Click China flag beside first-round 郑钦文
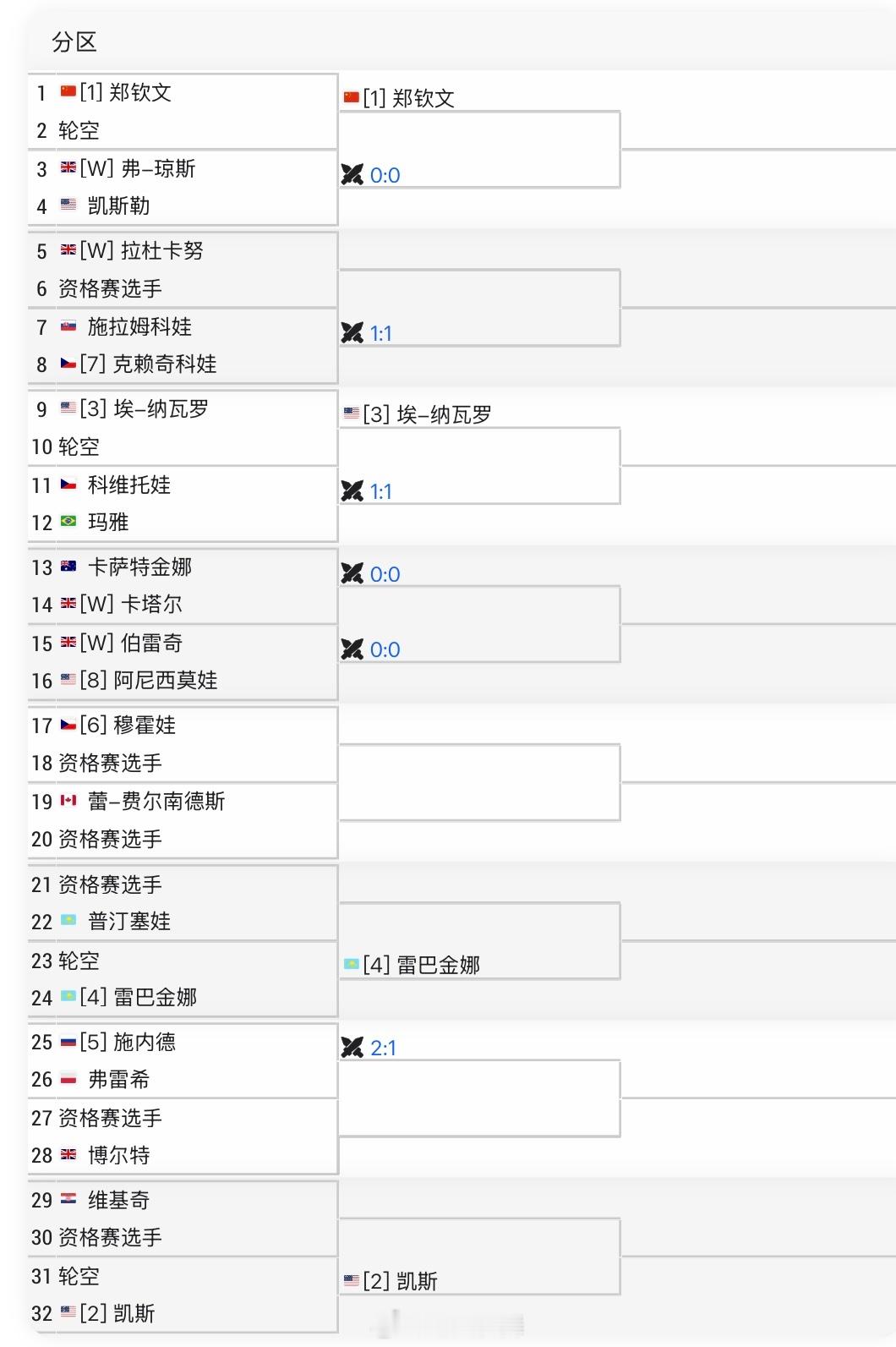 coord(68,91)
